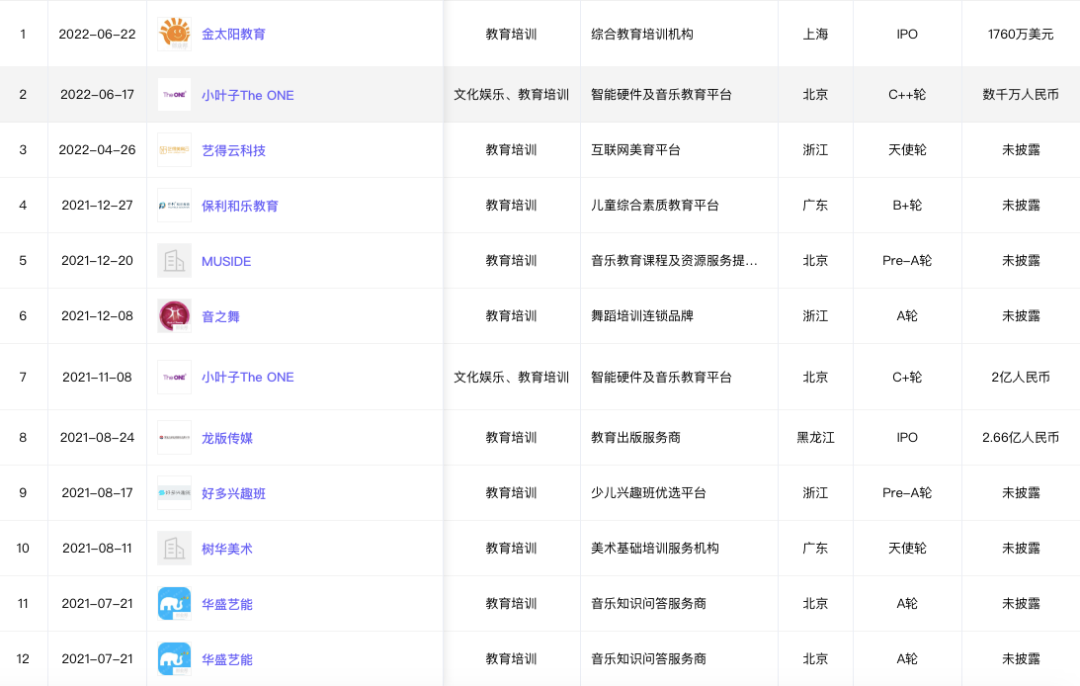
Task: Open the MUSIDE company link
Action: coord(226,262)
